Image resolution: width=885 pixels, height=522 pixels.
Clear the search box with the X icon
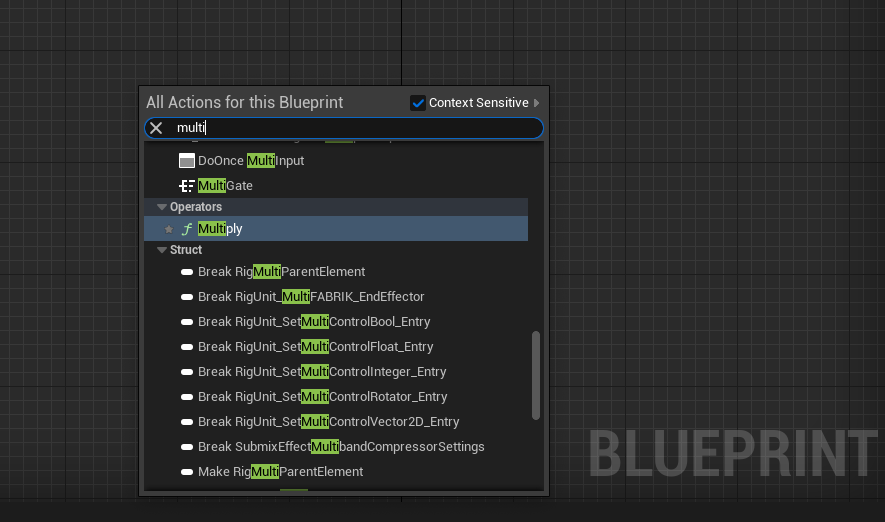[x=156, y=128]
